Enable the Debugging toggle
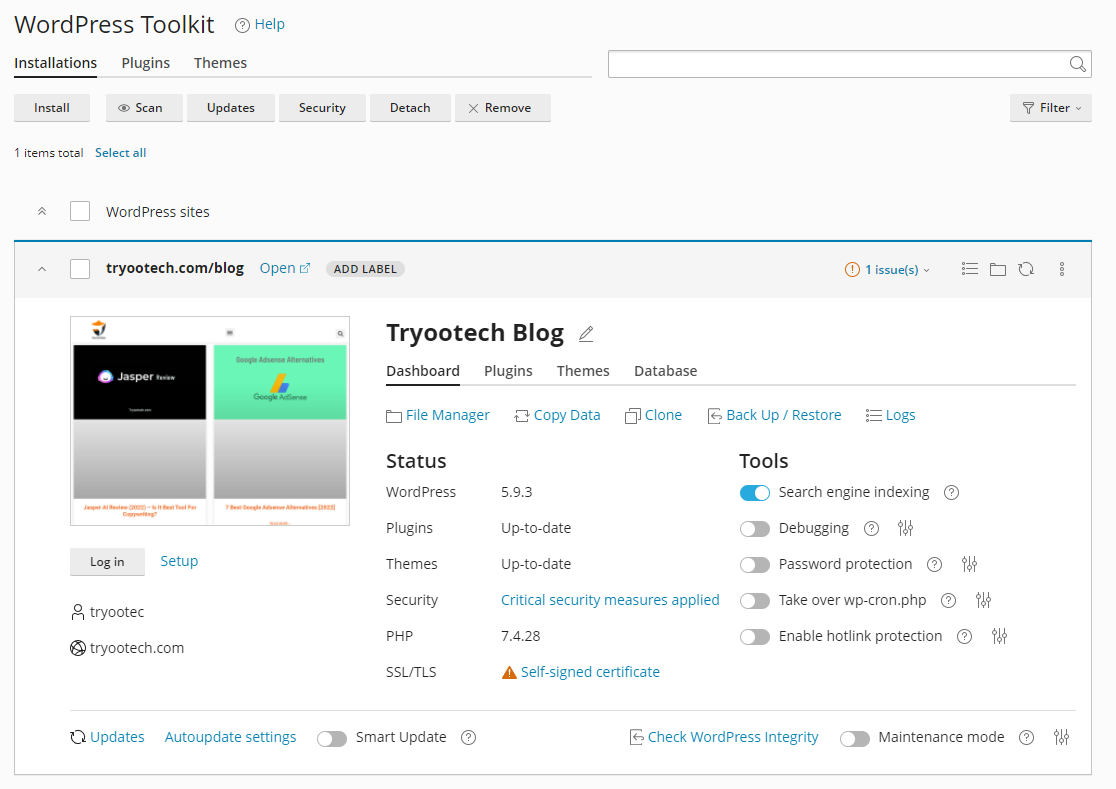This screenshot has width=1116, height=789. click(754, 529)
